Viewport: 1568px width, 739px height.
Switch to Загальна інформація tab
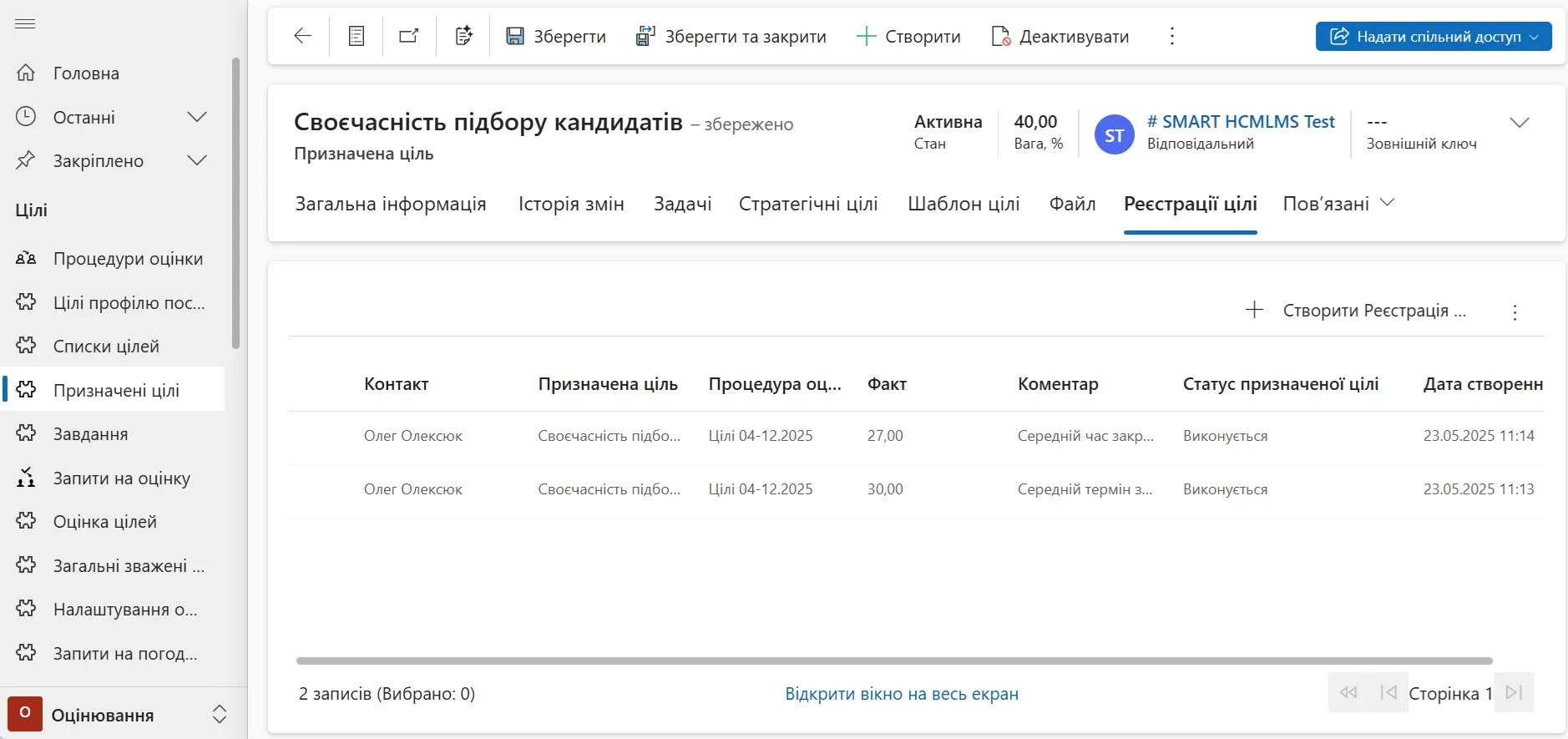click(x=391, y=204)
